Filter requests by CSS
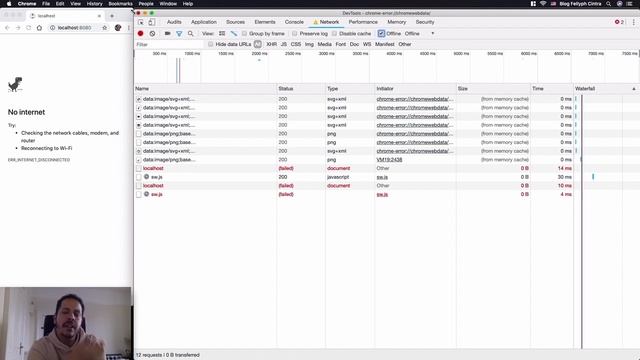 pyautogui.click(x=296, y=44)
